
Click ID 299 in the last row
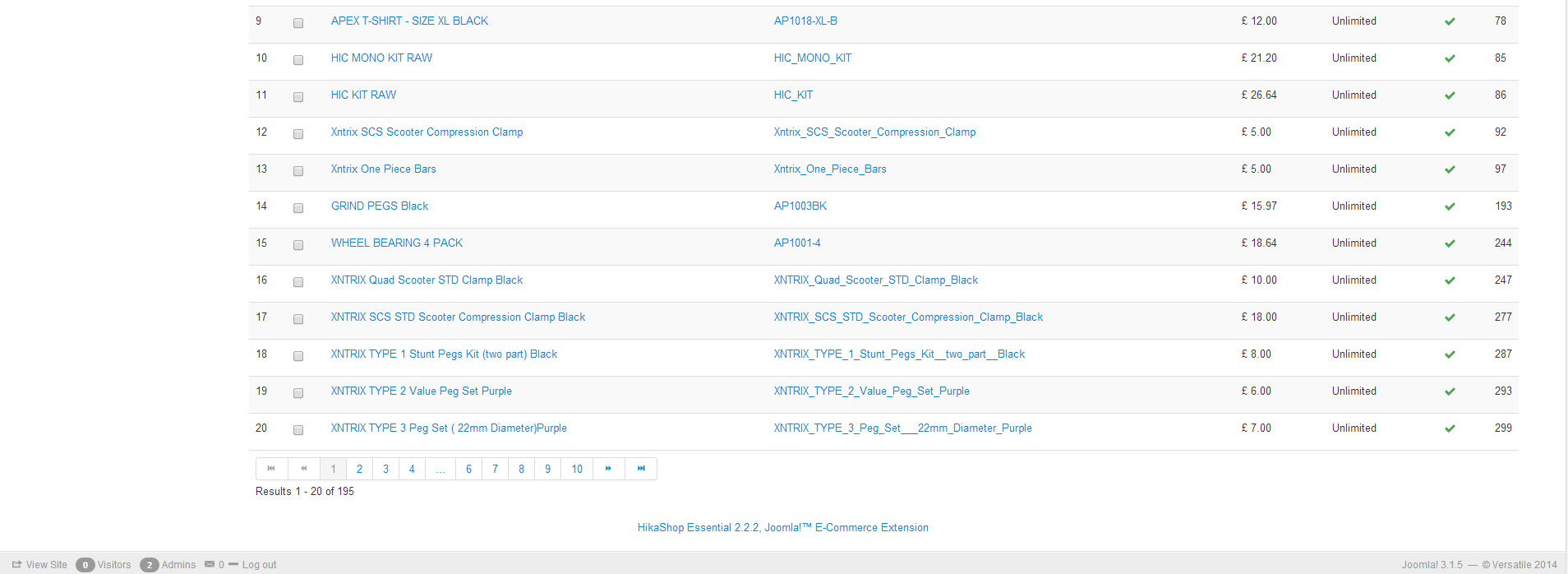pos(1503,428)
